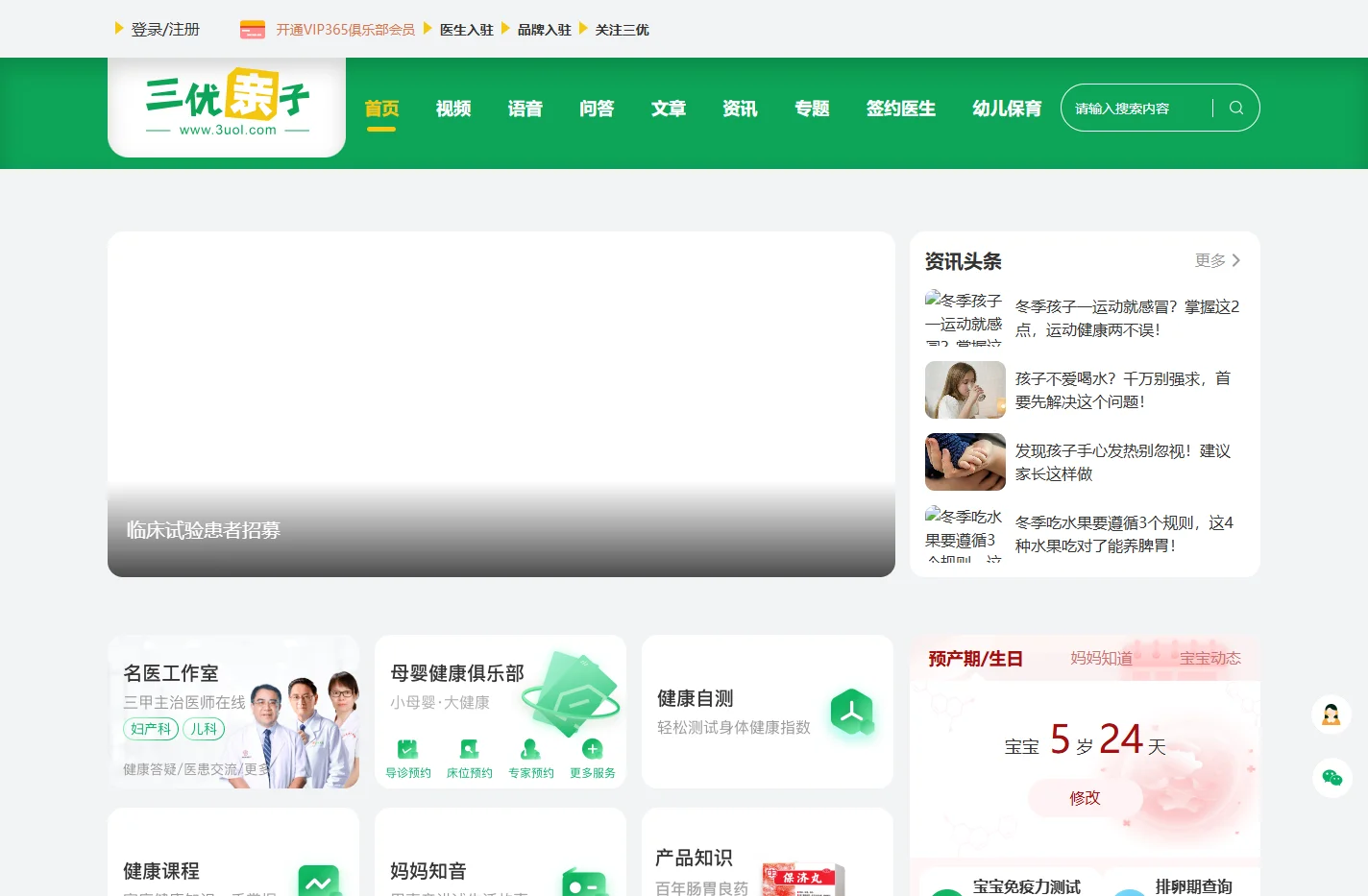Switch to 预产期/生日 tab
This screenshot has width=1368, height=896.
[x=975, y=659]
